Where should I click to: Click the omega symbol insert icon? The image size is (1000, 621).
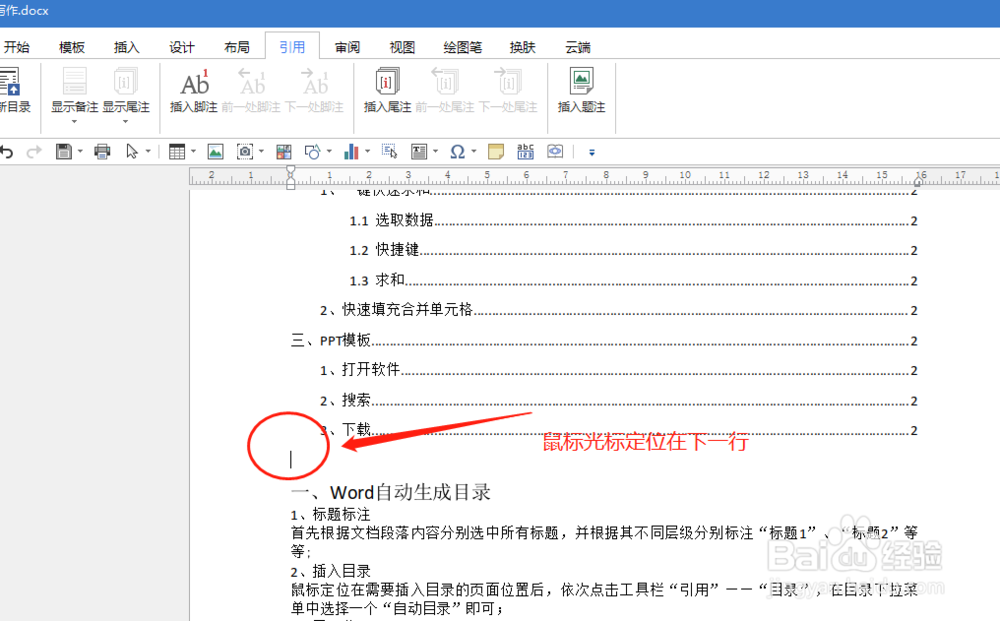point(458,151)
